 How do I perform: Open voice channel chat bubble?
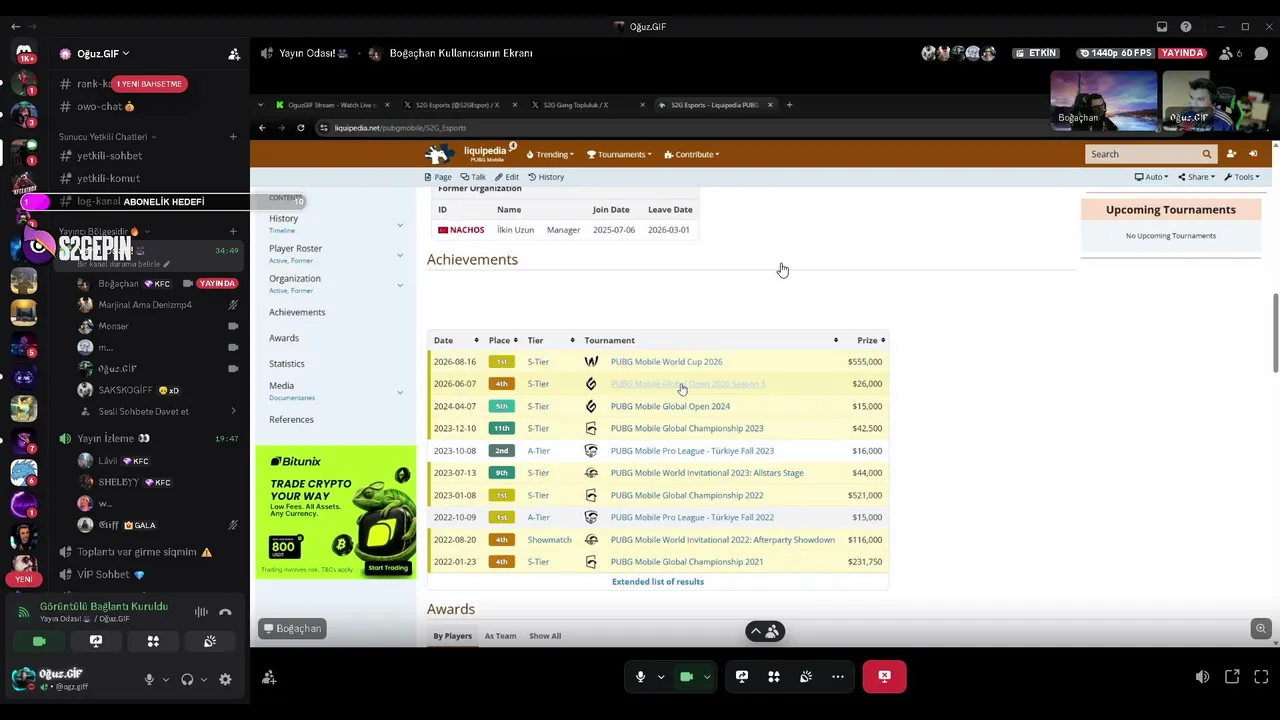pos(1261,53)
